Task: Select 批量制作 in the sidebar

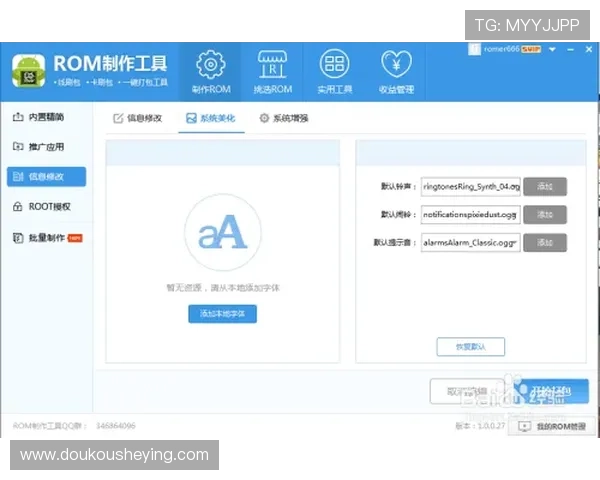Action: (46, 238)
